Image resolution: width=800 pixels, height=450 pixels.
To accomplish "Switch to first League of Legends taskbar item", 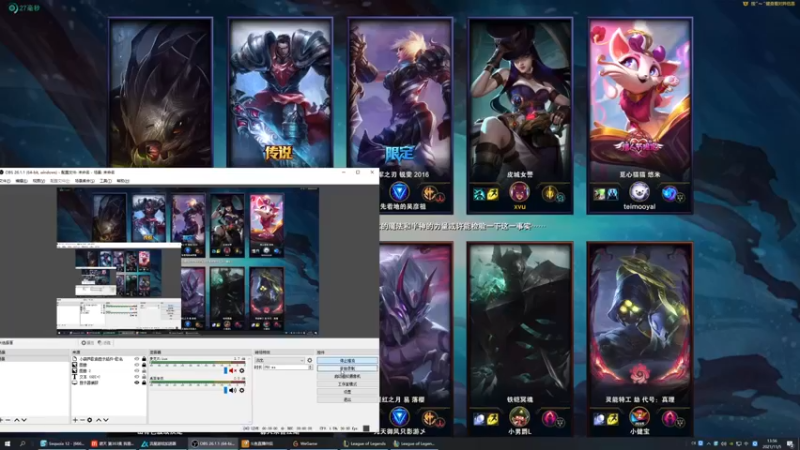I will point(365,444).
